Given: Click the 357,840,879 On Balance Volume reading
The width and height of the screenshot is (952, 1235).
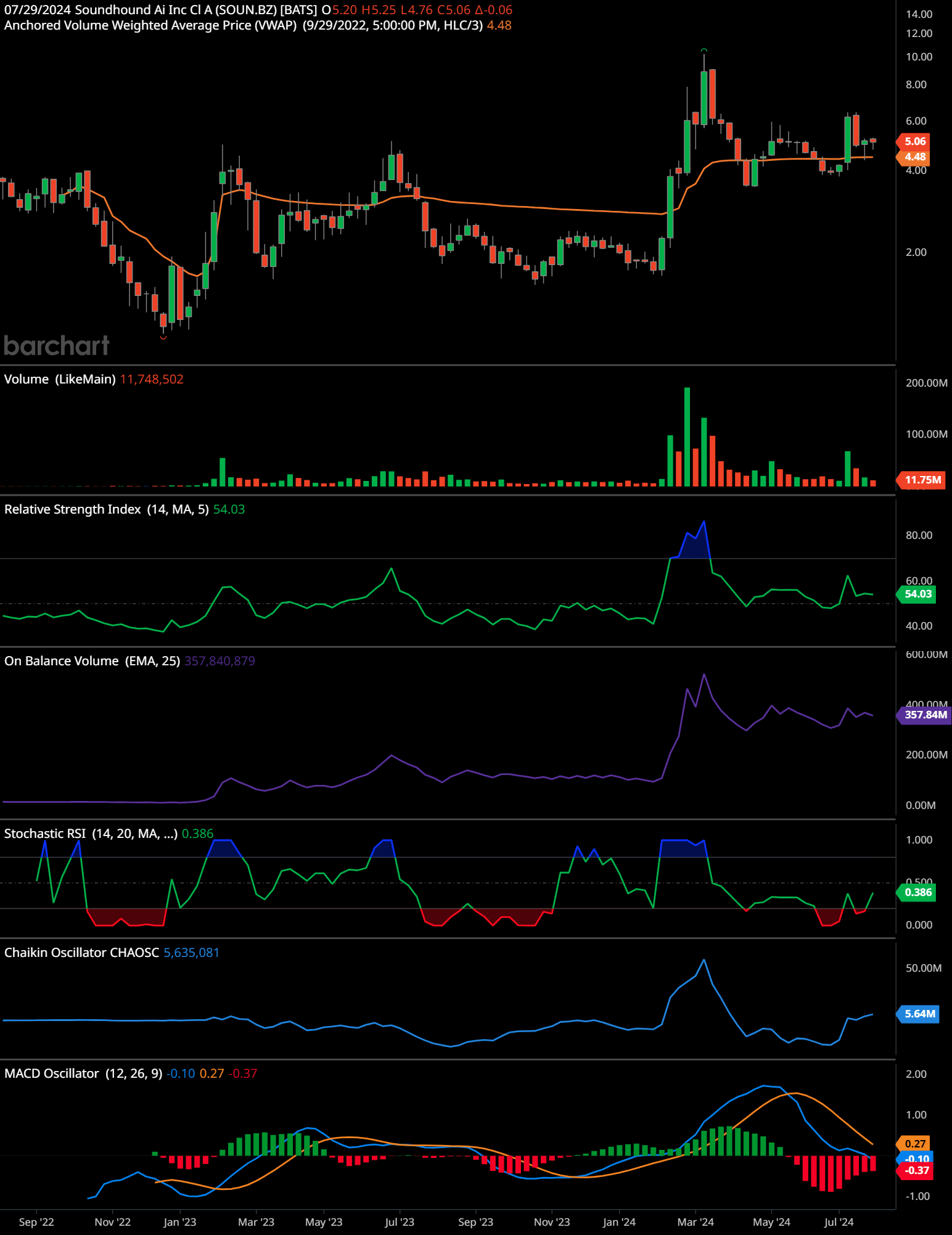Looking at the screenshot, I should (x=220, y=661).
